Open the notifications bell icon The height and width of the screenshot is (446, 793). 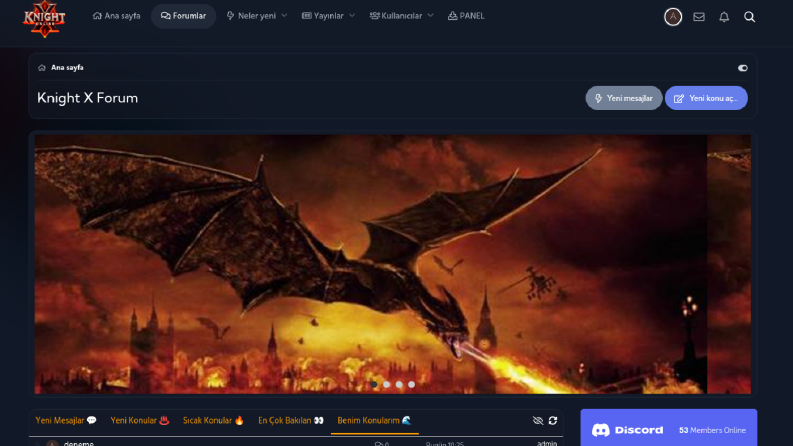(x=724, y=17)
